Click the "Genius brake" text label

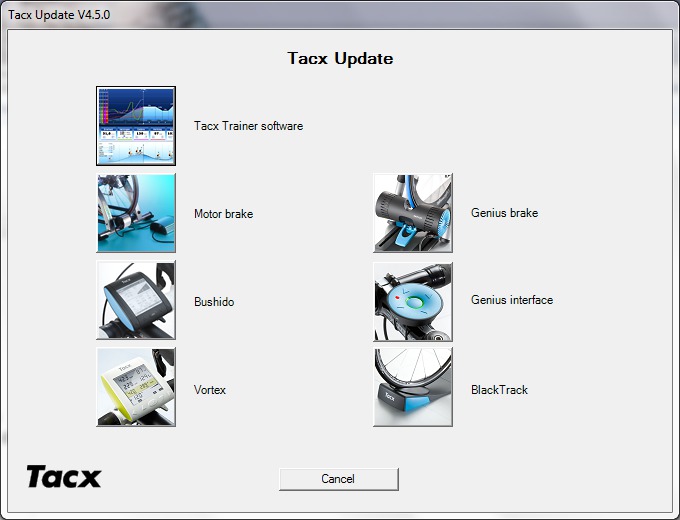[504, 213]
